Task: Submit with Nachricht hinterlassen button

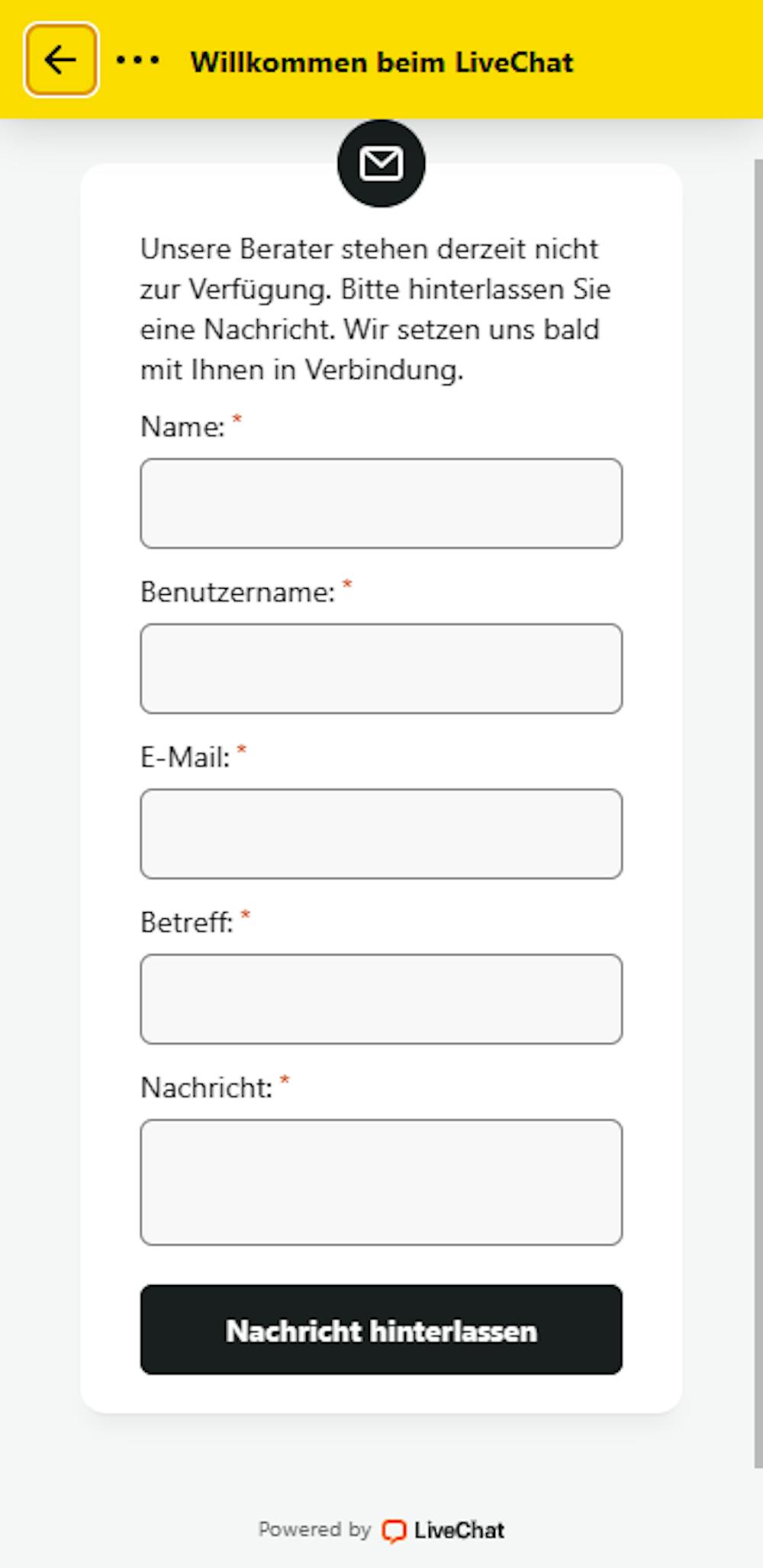Action: coord(381,1330)
